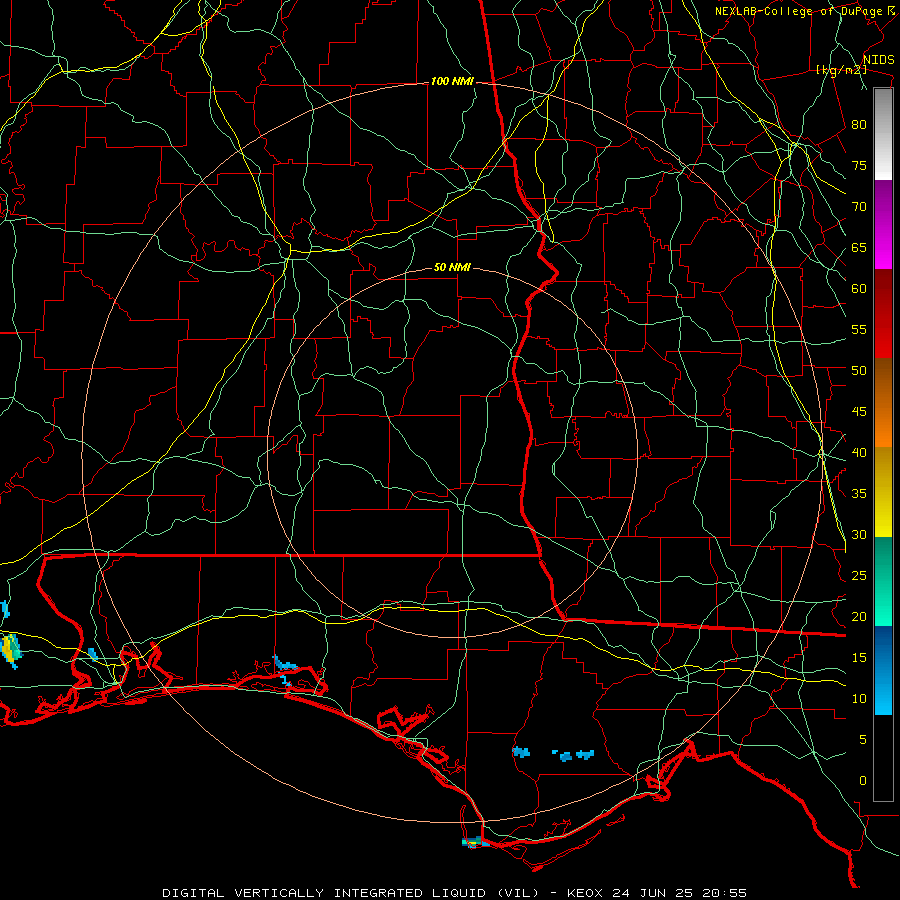
Task: Click the 100 NMI range ring label
Action: coord(452,82)
